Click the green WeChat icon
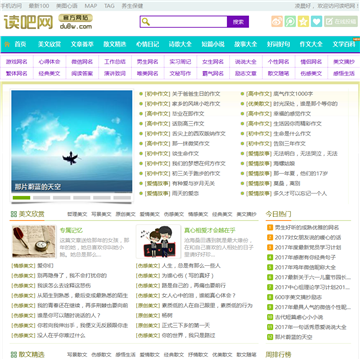The height and width of the screenshot is (360, 360). [x=290, y=22]
